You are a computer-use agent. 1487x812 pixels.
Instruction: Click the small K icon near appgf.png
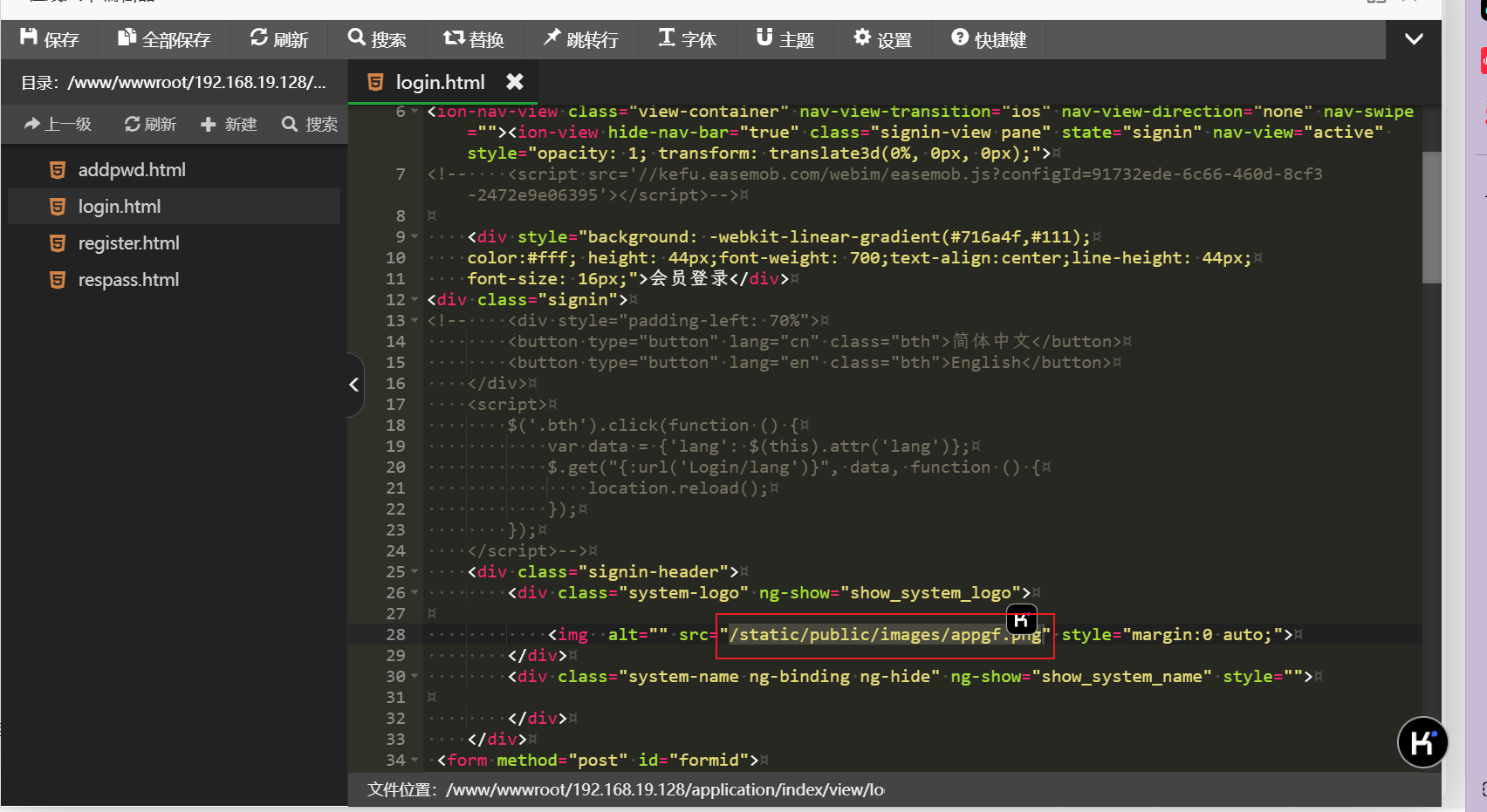pos(1022,619)
